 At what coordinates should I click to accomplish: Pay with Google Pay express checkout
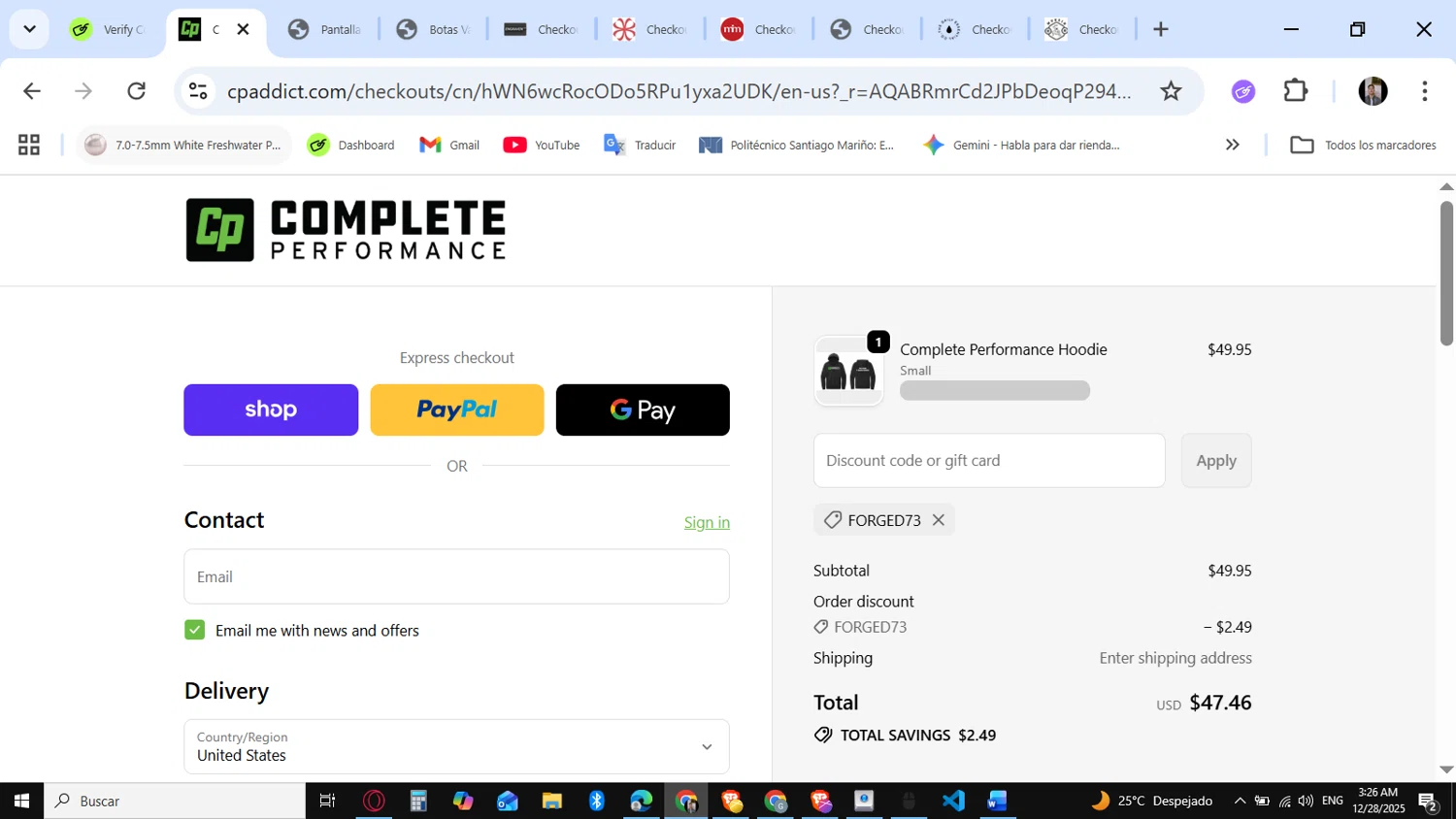pyautogui.click(x=643, y=409)
